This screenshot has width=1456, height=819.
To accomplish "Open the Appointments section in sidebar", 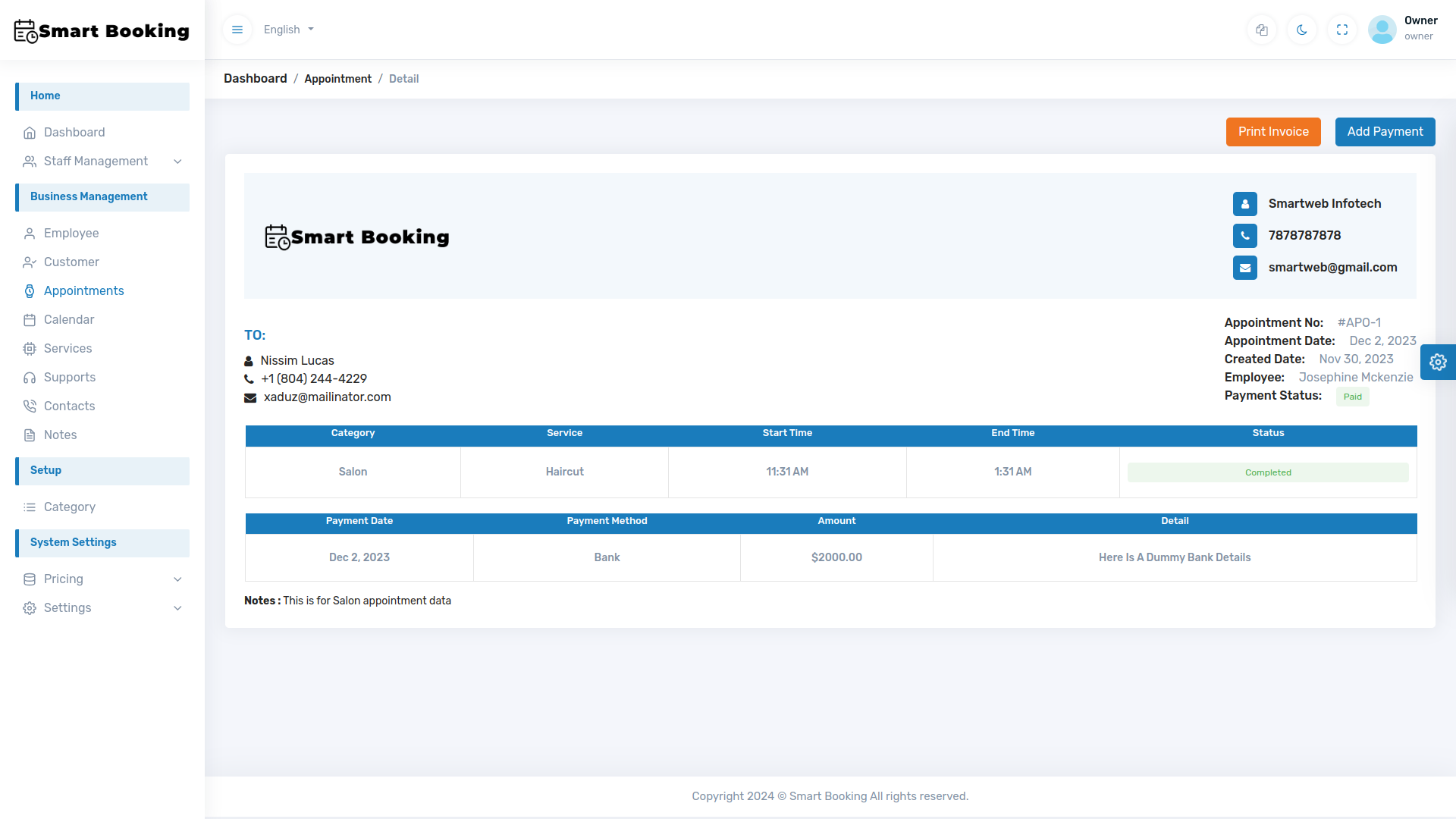I will tap(83, 290).
